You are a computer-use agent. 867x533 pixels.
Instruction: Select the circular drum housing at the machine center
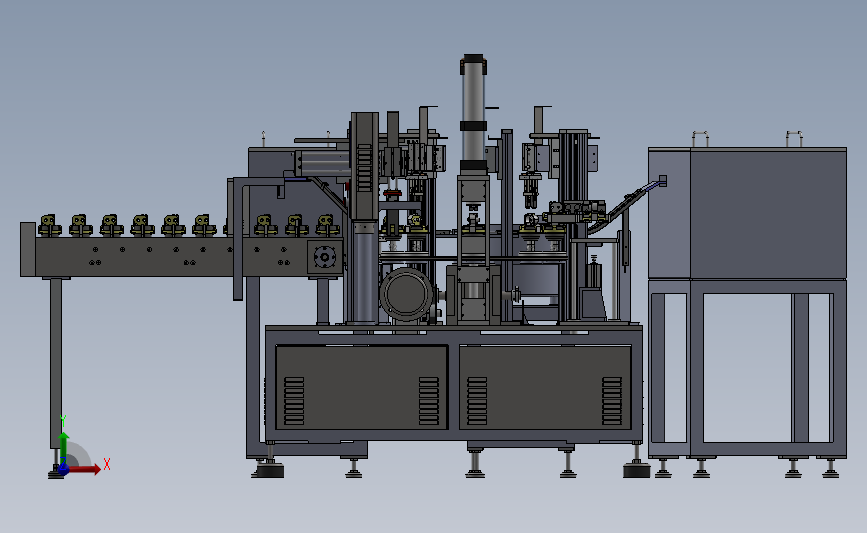[x=406, y=294]
